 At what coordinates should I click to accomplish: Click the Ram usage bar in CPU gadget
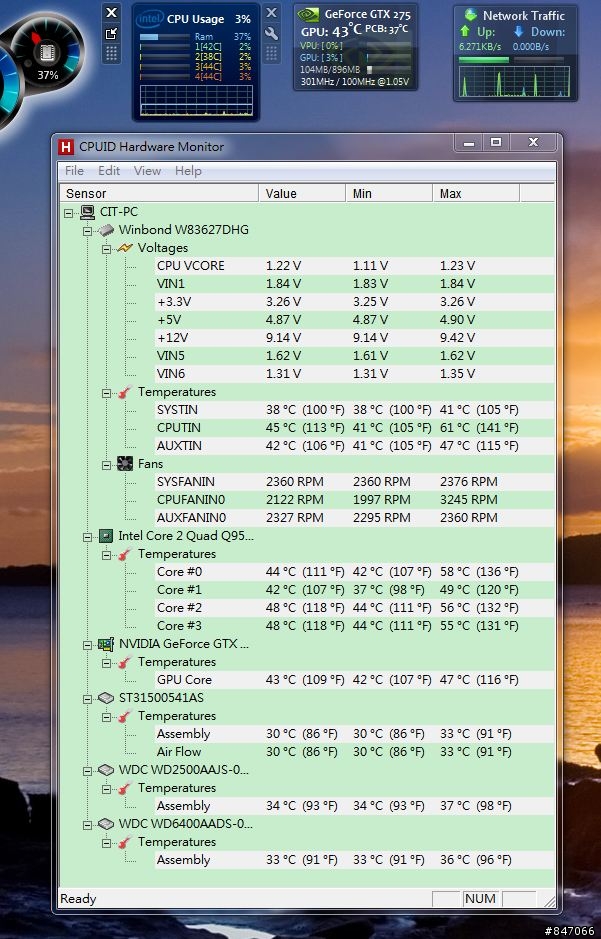tap(165, 37)
